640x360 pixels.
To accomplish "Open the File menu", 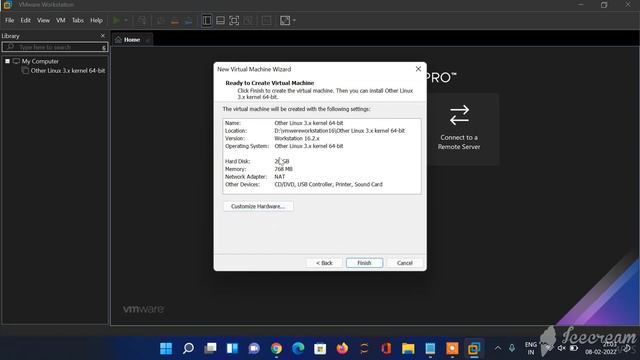I will tap(9, 20).
